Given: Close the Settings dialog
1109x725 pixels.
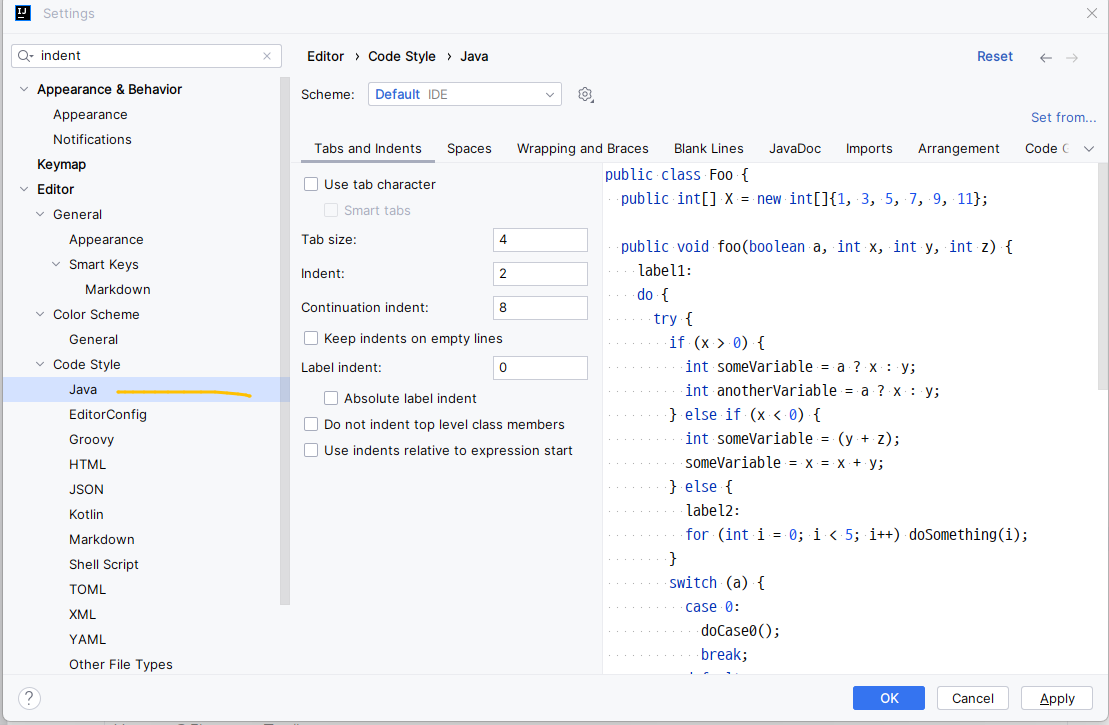Looking at the screenshot, I should 1092,13.
